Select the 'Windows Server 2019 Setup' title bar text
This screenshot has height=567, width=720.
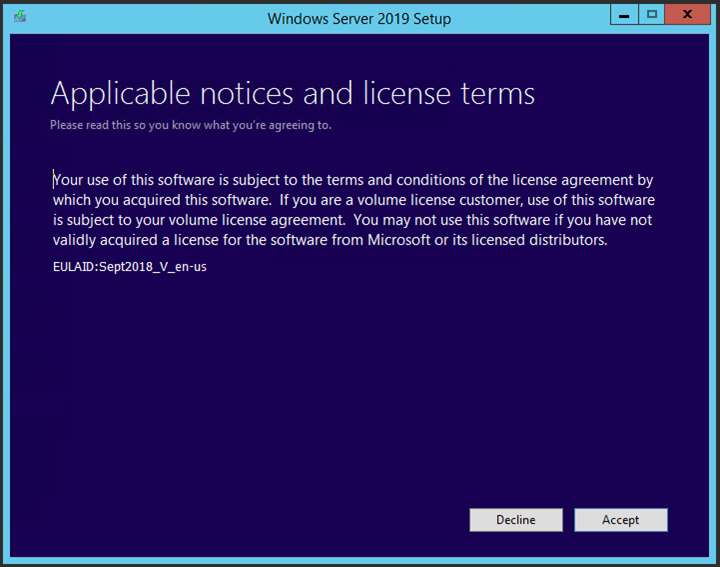click(x=359, y=19)
